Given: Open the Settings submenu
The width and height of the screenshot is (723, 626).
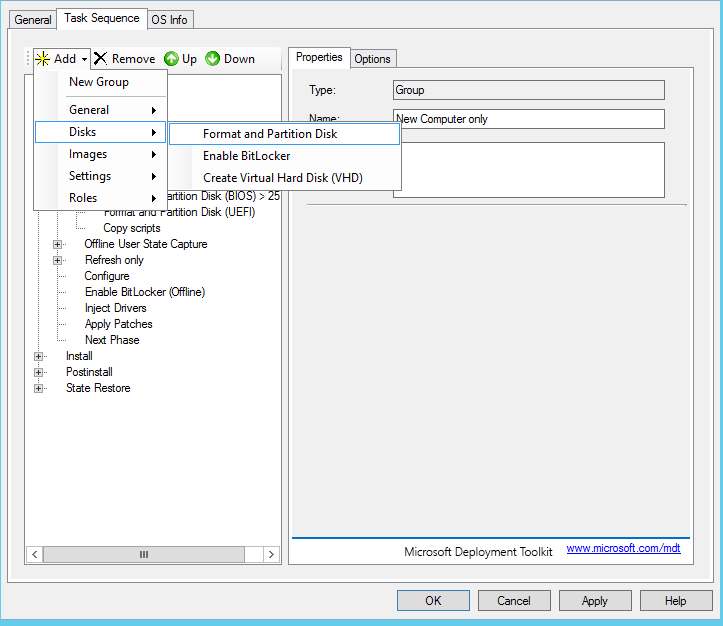Looking at the screenshot, I should tap(101, 176).
